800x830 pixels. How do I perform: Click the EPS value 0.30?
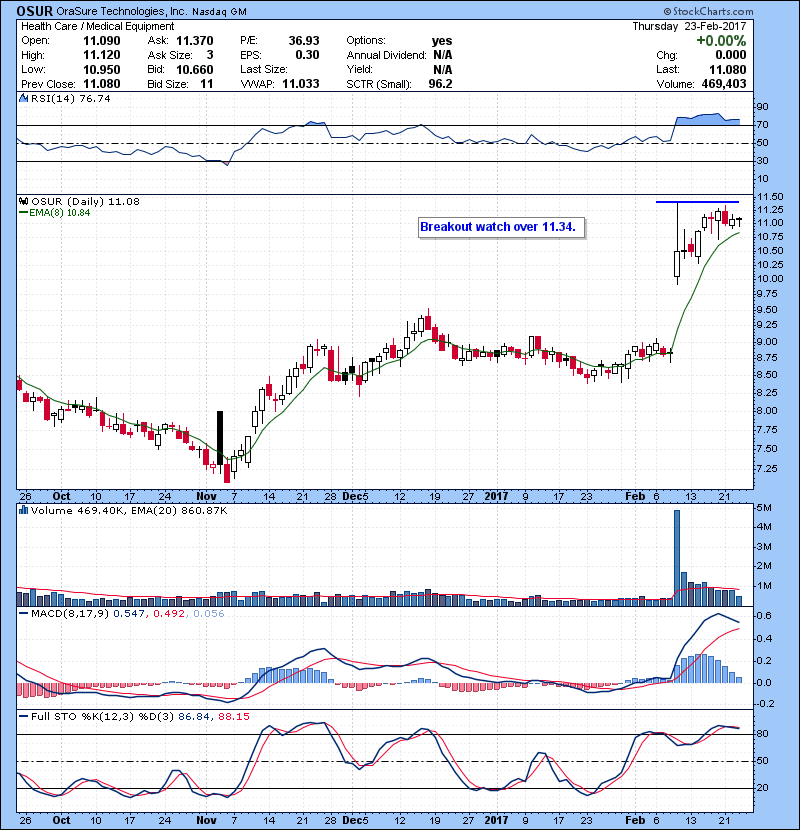(x=307, y=55)
